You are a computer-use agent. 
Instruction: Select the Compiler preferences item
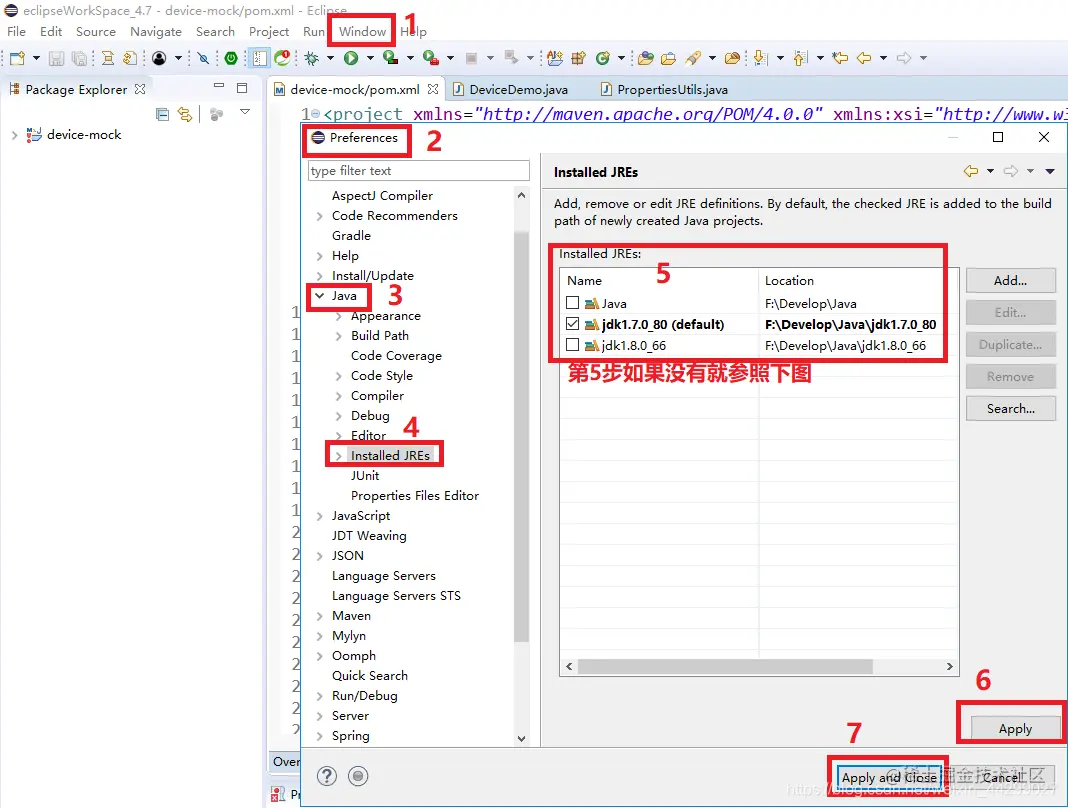(x=377, y=396)
